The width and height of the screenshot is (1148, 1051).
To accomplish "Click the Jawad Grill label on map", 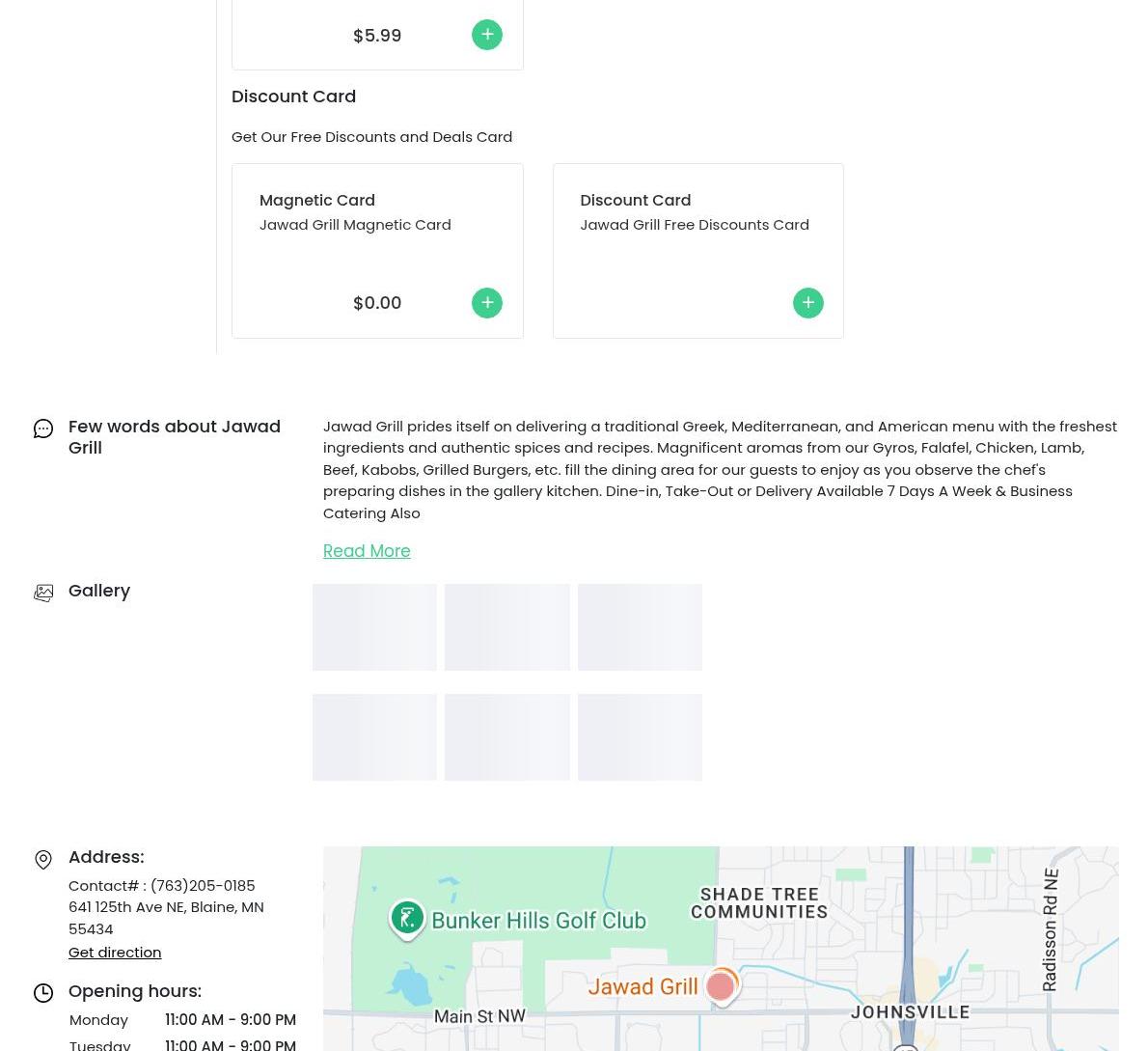I will click(642, 987).
